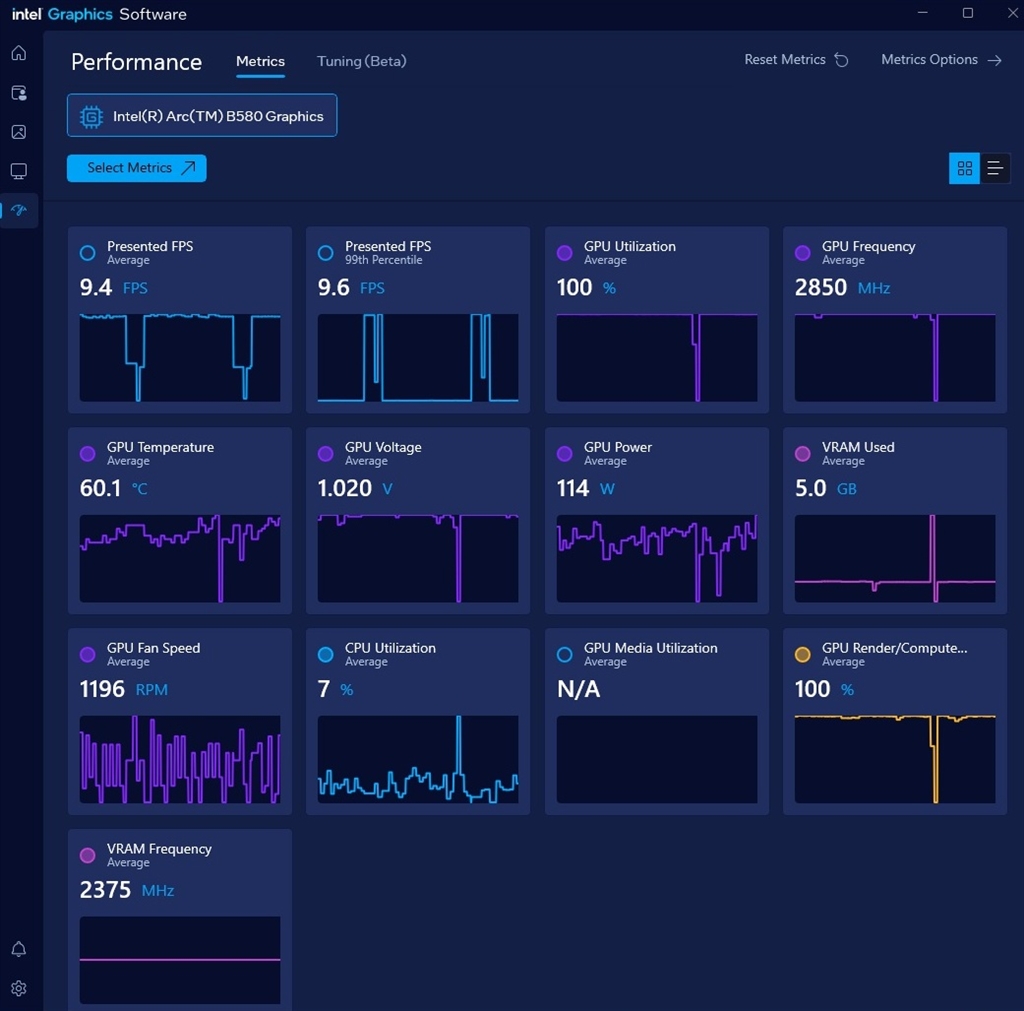
Task: Switch to the Tuning (Beta) tab
Action: [x=361, y=61]
